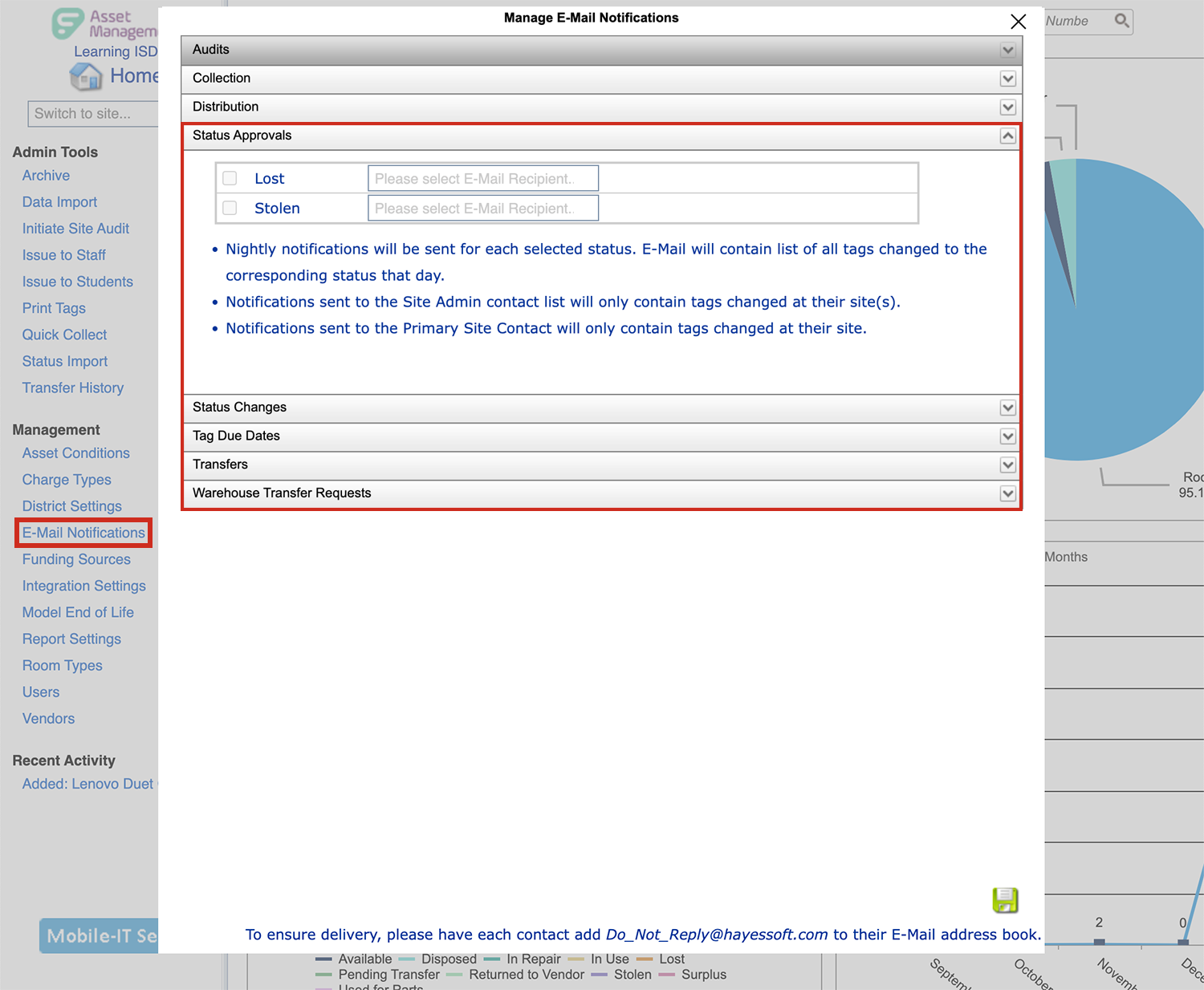Click the Stolen status label
Viewport: 1204px width, 990px height.
277,208
